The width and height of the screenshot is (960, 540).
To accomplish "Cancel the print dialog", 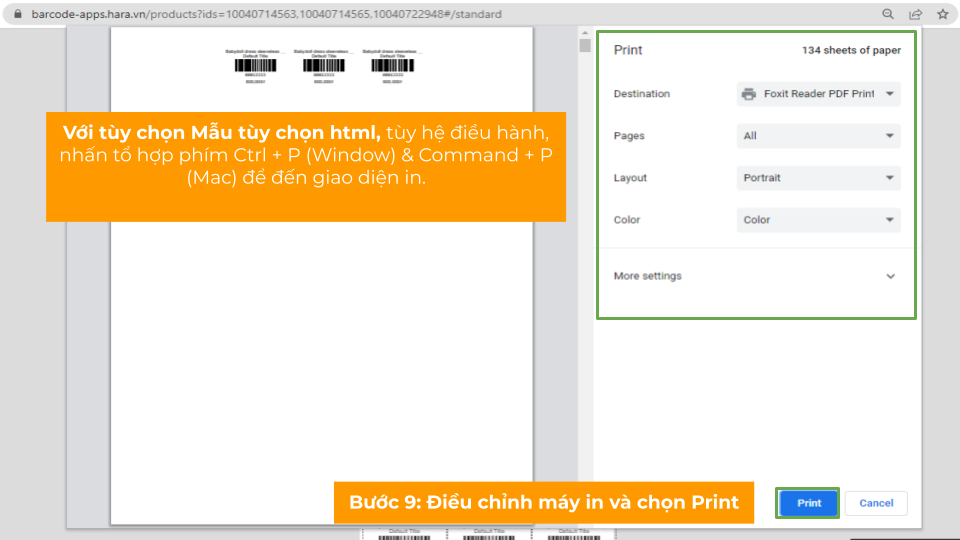I will click(x=876, y=503).
